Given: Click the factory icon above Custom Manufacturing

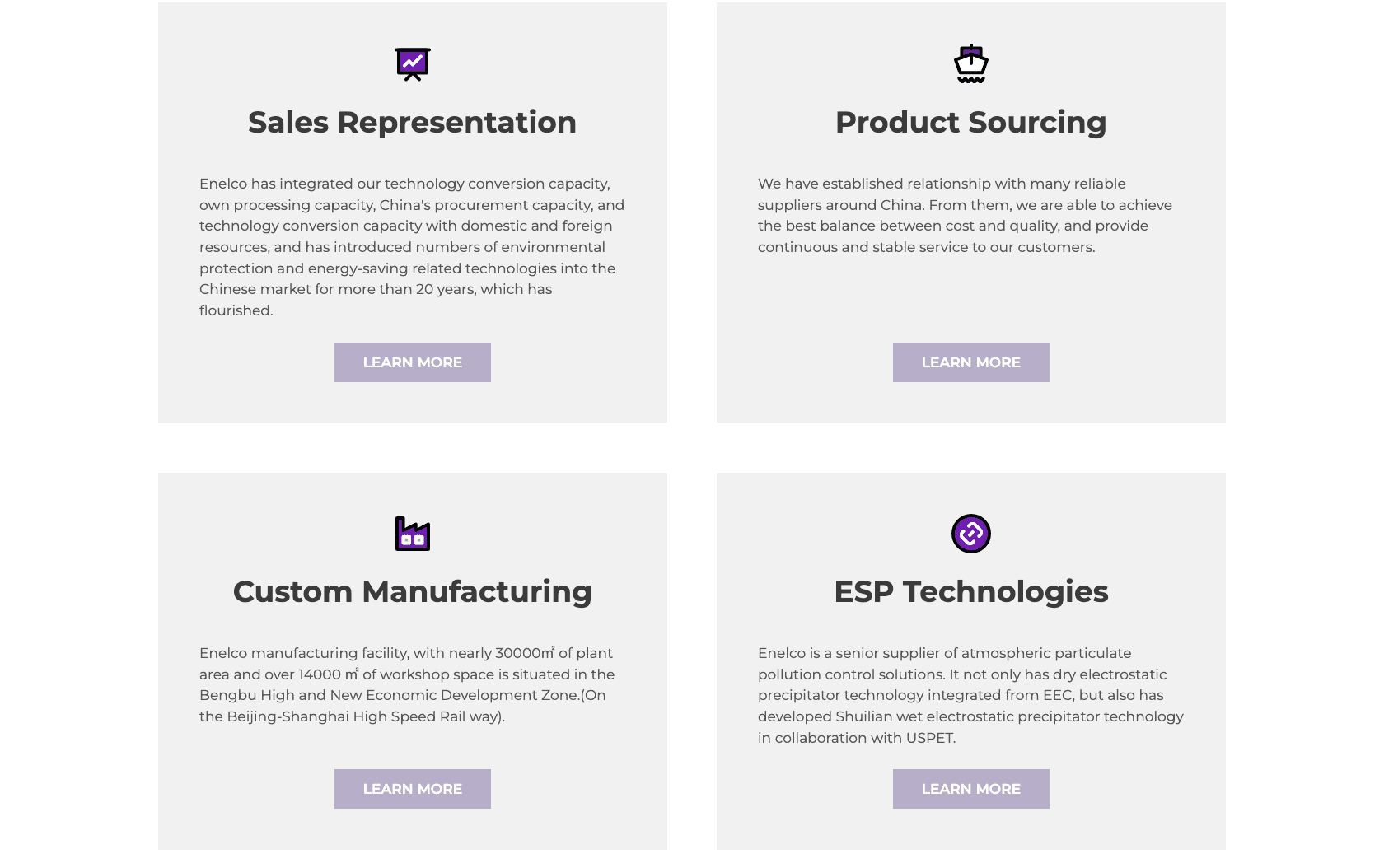Looking at the screenshot, I should pyautogui.click(x=412, y=534).
